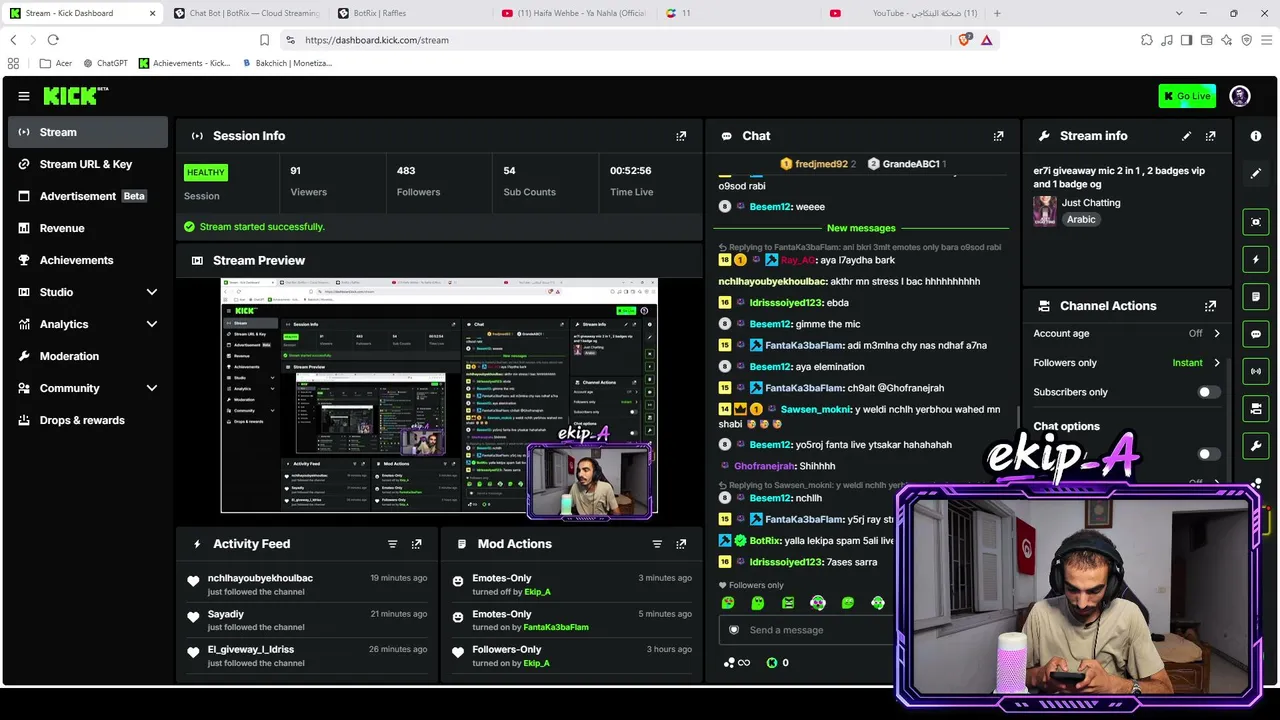This screenshot has height=720, width=1280.
Task: Open the Revenue page
Action: pos(88,228)
